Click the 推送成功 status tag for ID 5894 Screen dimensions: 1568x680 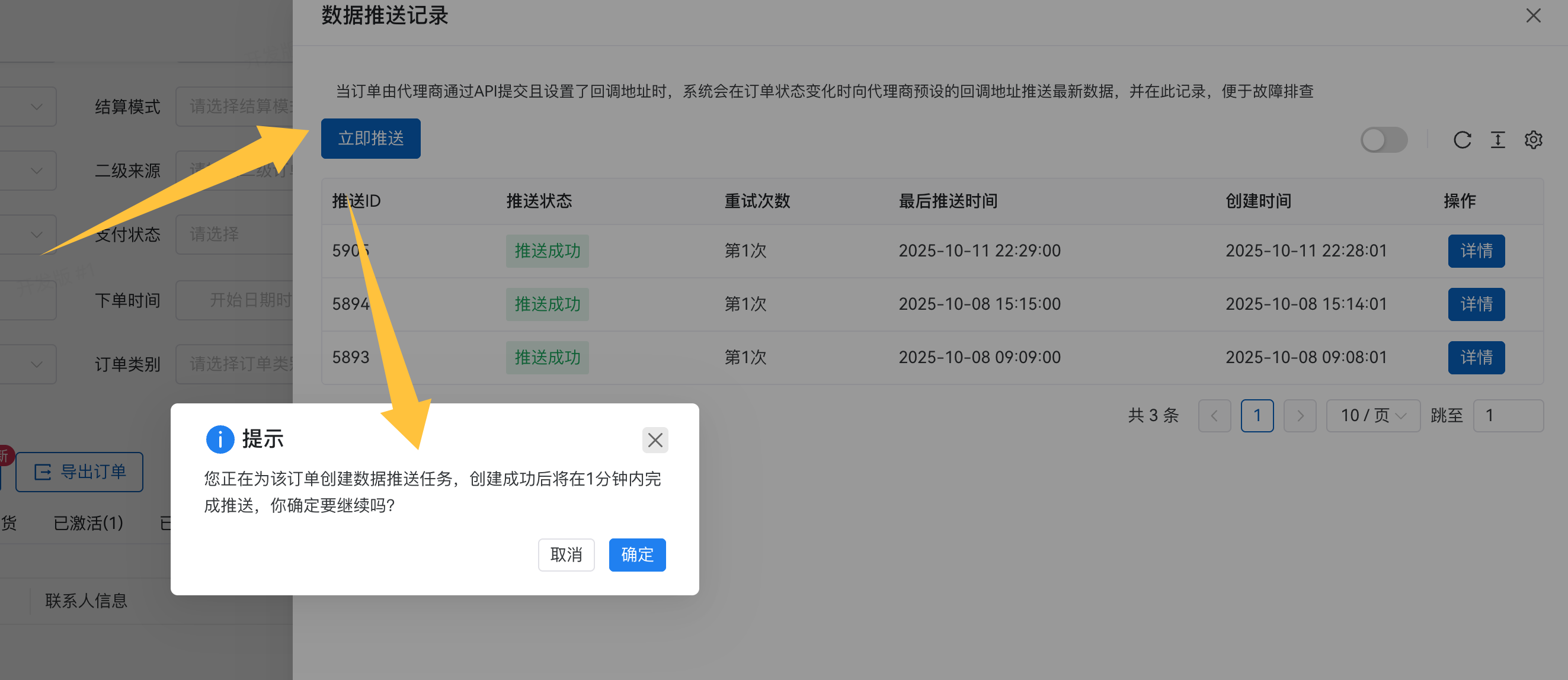546,304
